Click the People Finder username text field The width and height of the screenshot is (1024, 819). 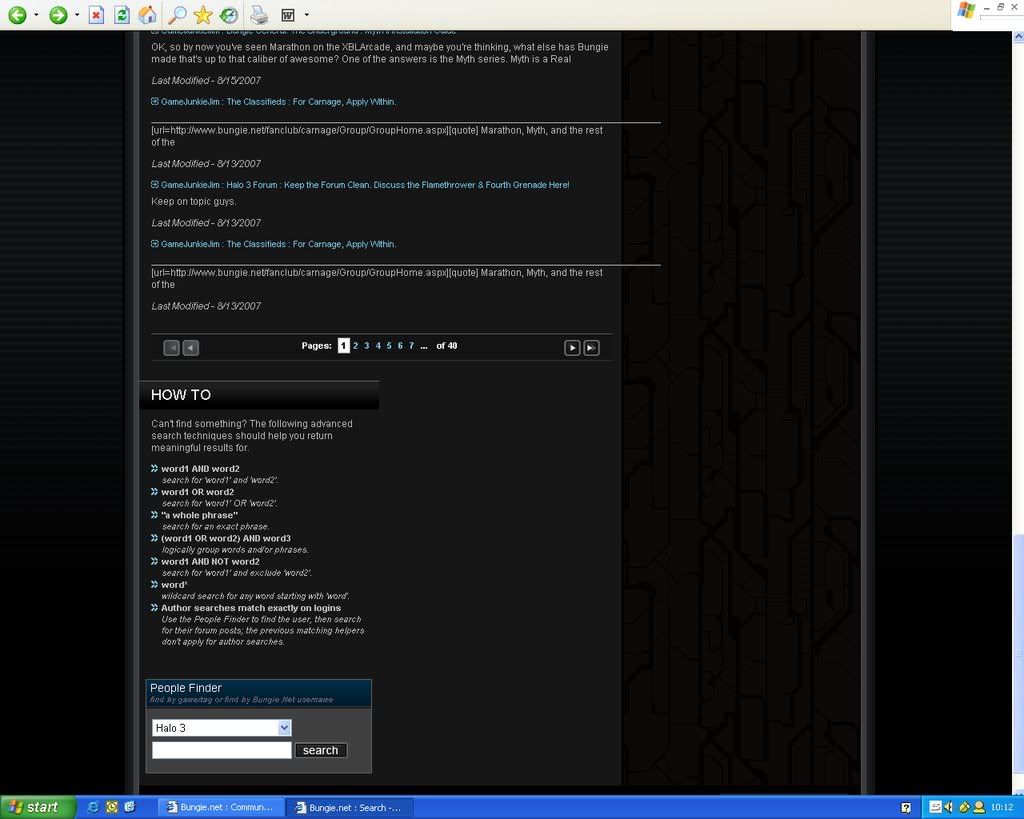click(221, 750)
